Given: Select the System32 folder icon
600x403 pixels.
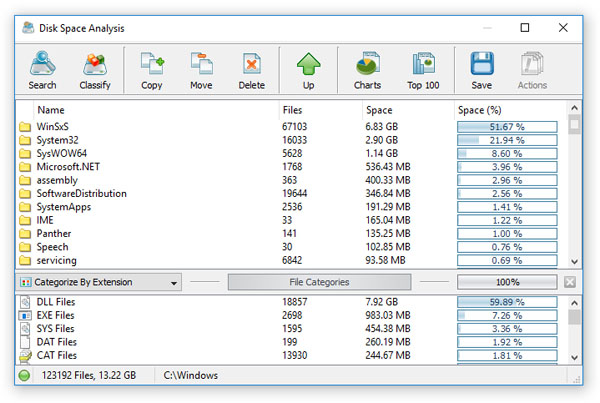Looking at the screenshot, I should 25,140.
